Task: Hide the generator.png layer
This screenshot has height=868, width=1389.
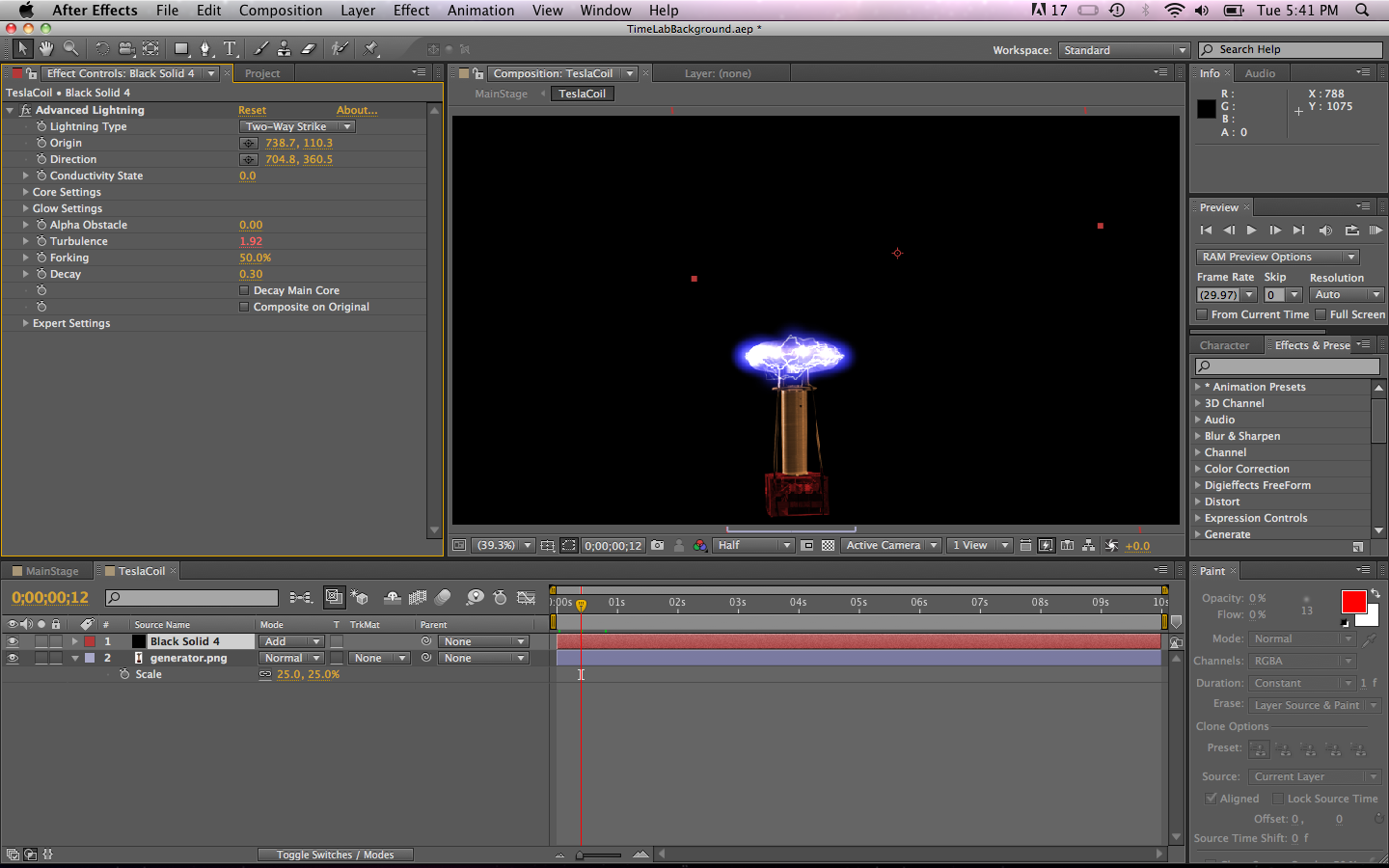Action: point(13,658)
